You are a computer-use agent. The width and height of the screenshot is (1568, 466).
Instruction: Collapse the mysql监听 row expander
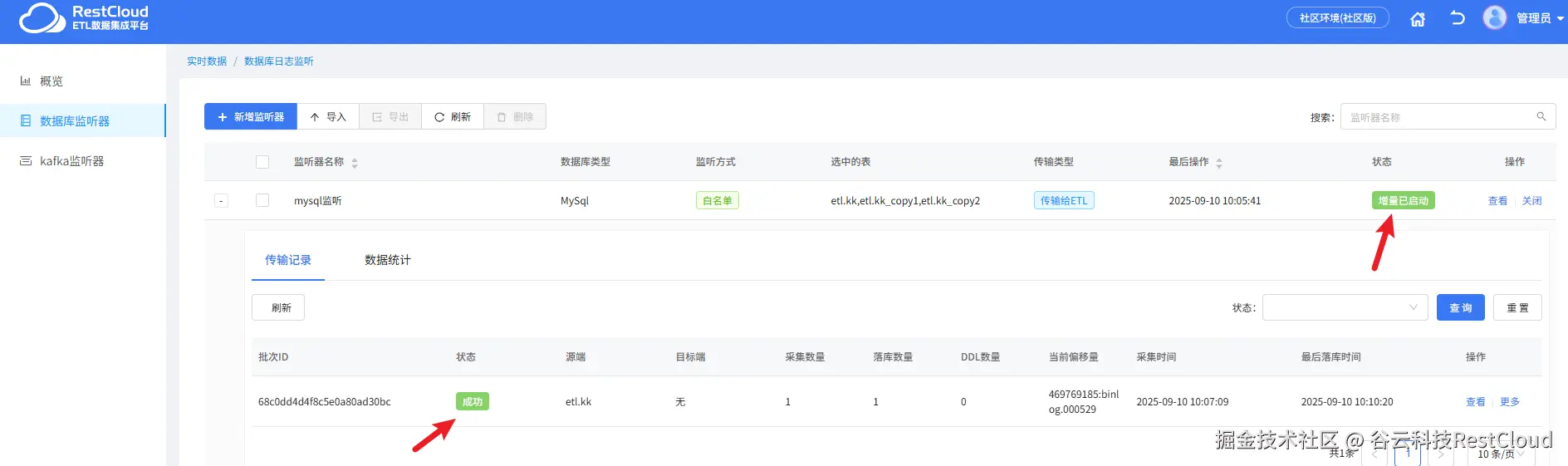tap(221, 200)
